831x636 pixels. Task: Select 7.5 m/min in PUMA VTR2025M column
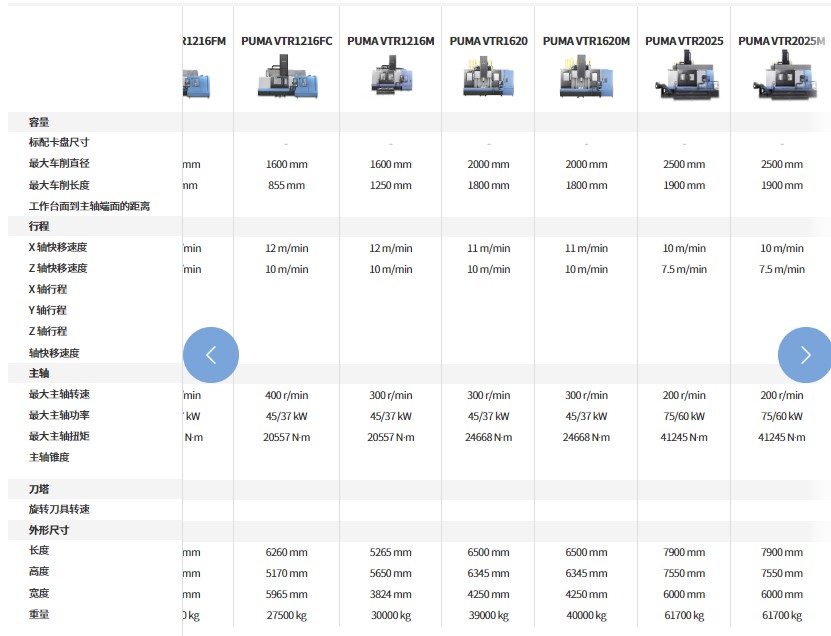(x=782, y=269)
